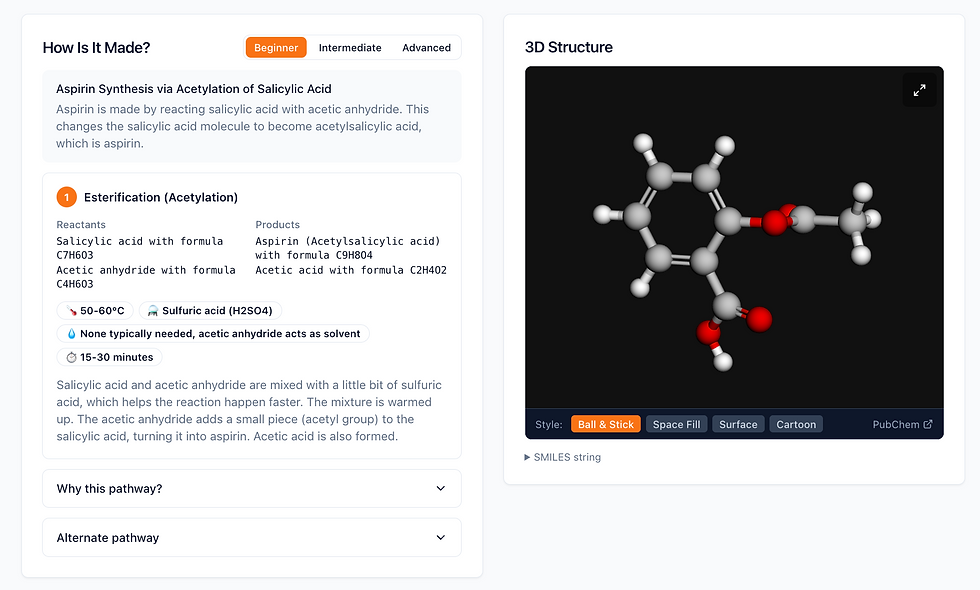
Task: Click the external link icon beside PubChem
Action: [x=928, y=424]
